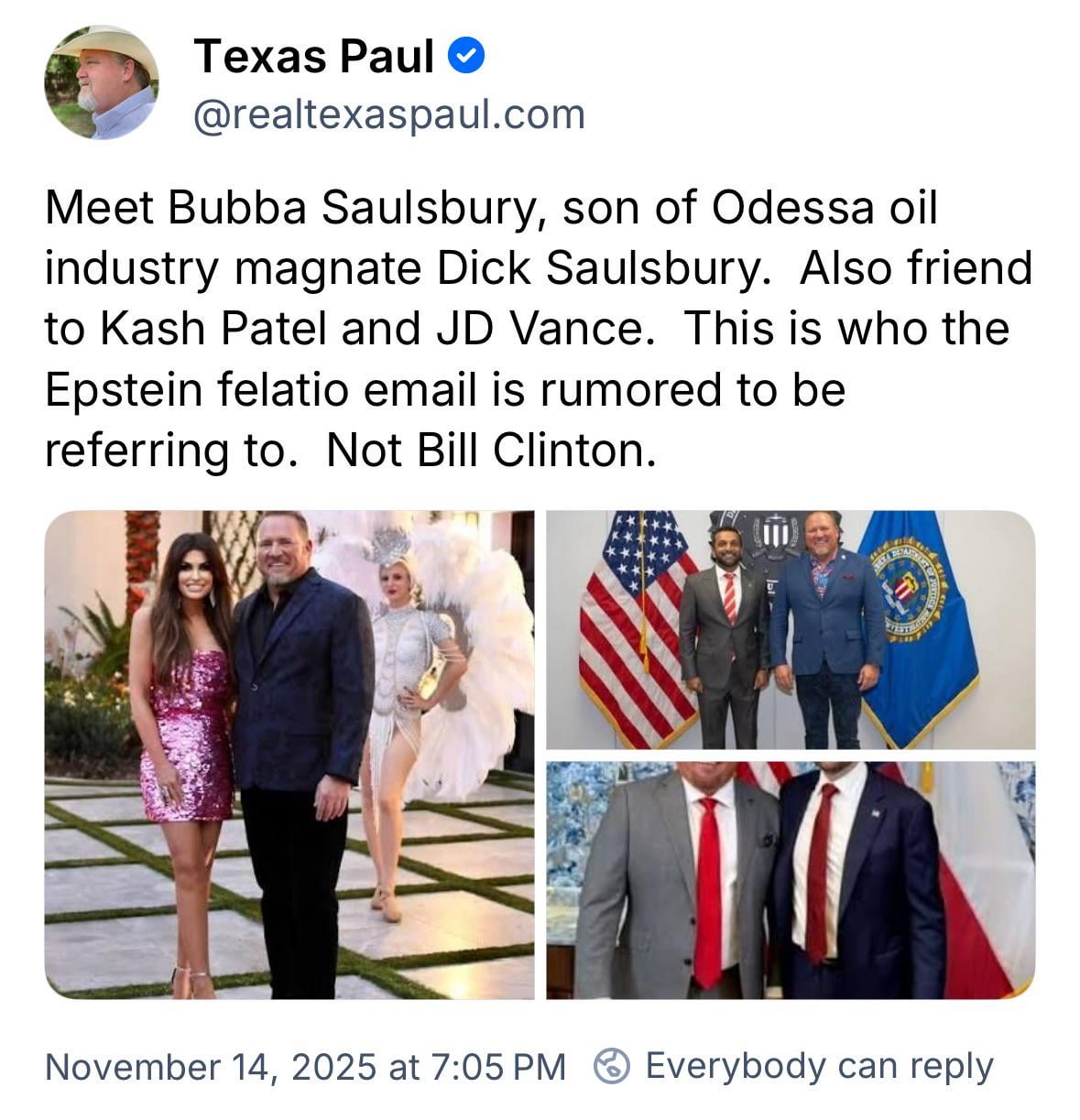
Task: Click the "Not Bill Clinton." closing sentence
Action: point(491,450)
